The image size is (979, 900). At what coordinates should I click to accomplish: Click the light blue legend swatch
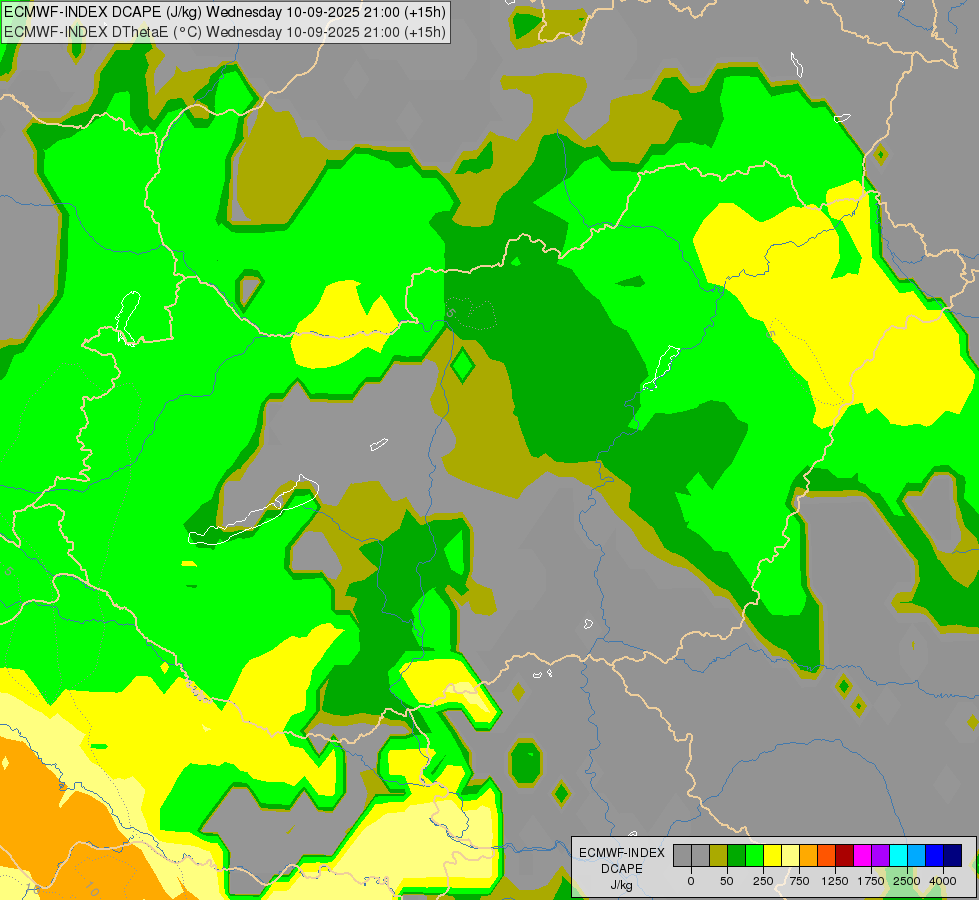click(917, 855)
